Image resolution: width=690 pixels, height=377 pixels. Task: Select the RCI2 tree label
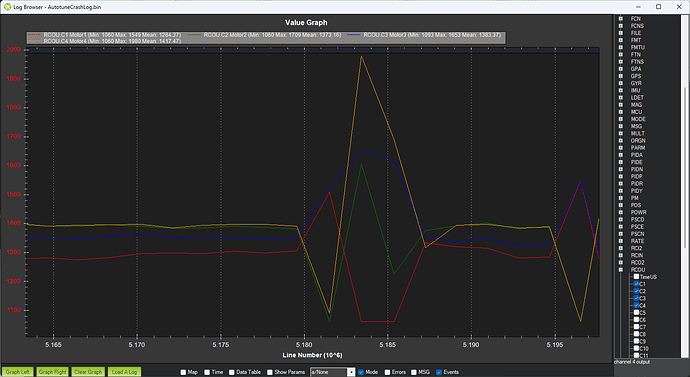click(x=636, y=248)
